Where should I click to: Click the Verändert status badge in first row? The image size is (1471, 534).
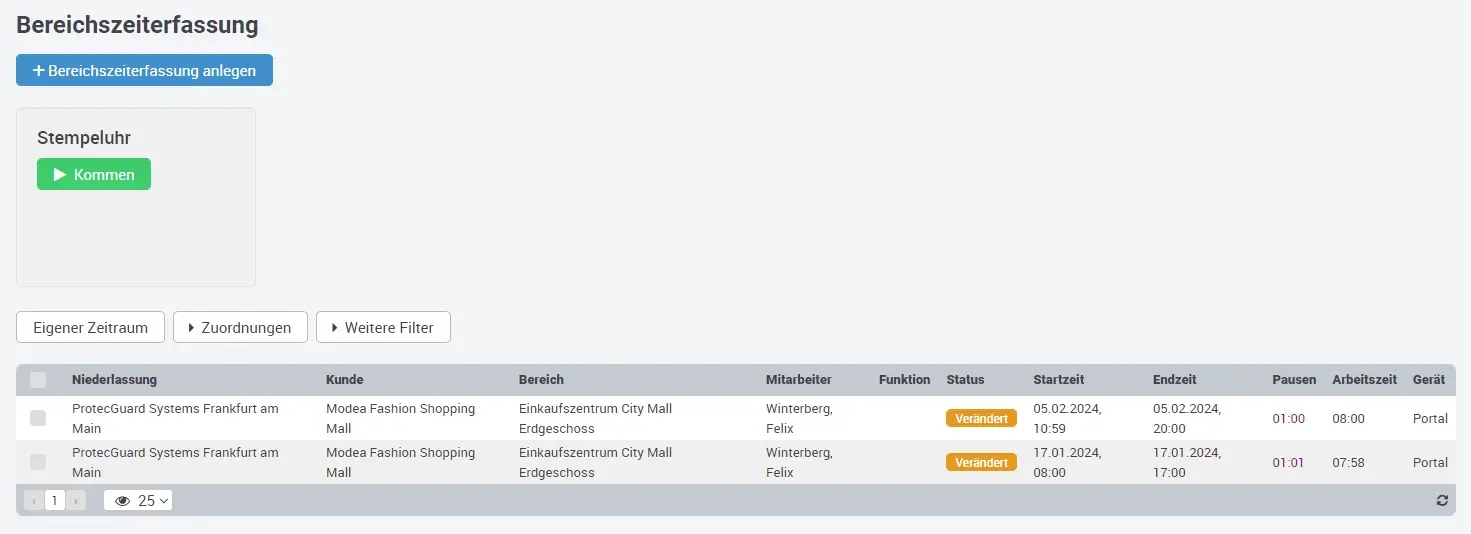pos(980,418)
